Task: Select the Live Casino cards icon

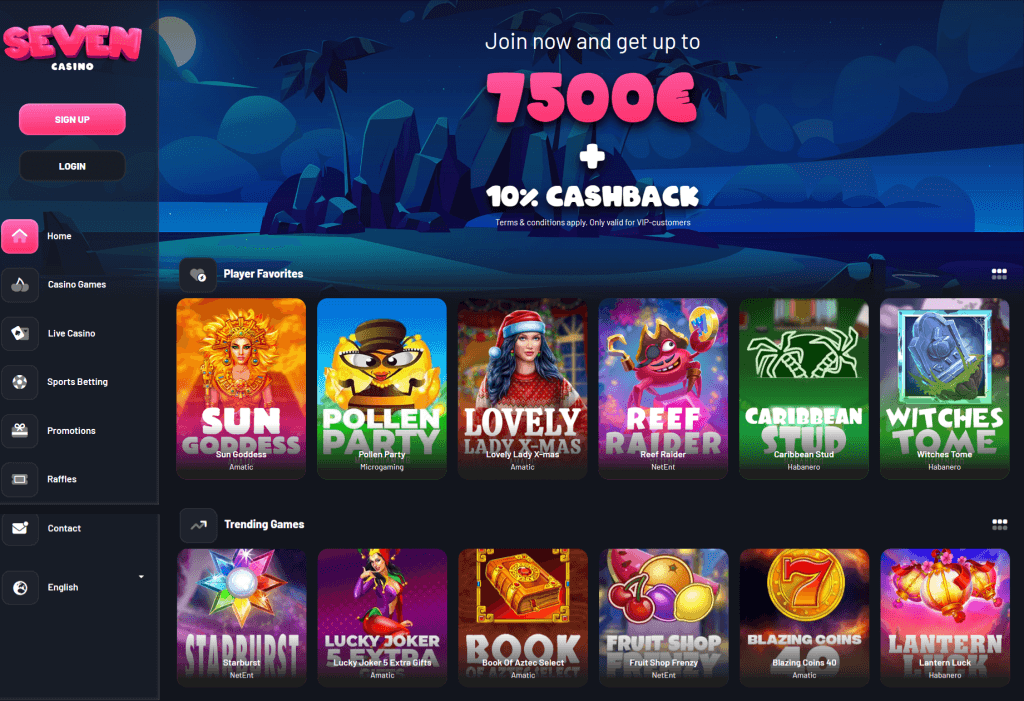Action: pyautogui.click(x=20, y=333)
